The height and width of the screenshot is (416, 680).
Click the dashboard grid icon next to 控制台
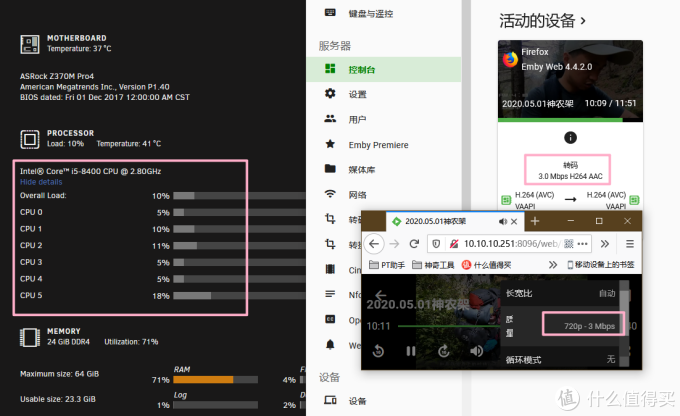tap(330, 69)
